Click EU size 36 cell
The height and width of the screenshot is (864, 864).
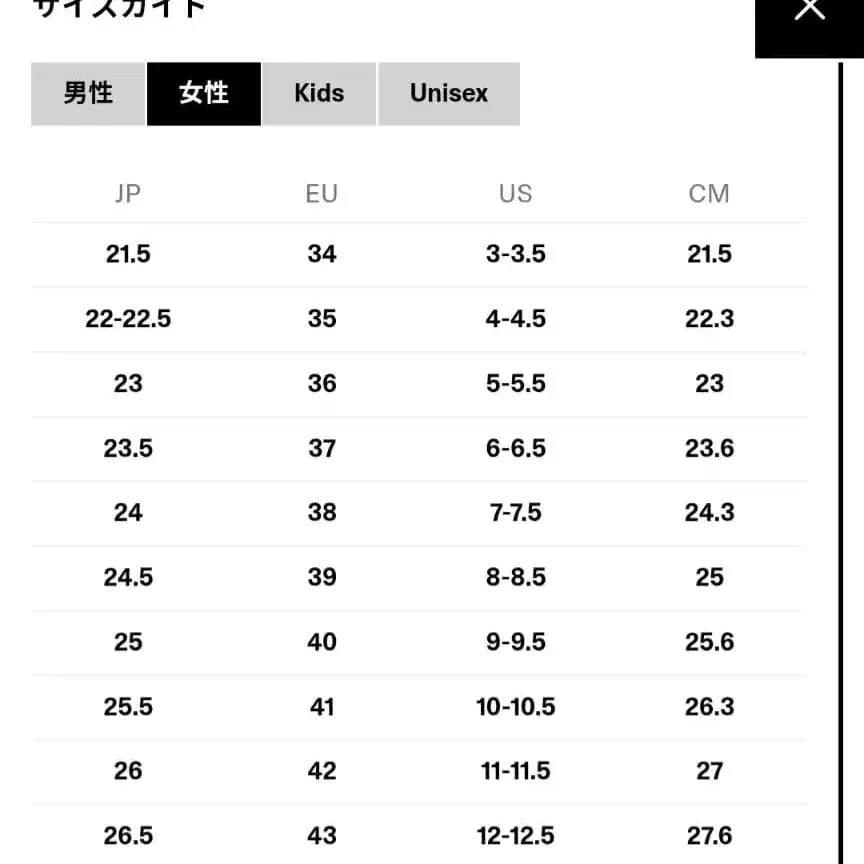coord(322,383)
